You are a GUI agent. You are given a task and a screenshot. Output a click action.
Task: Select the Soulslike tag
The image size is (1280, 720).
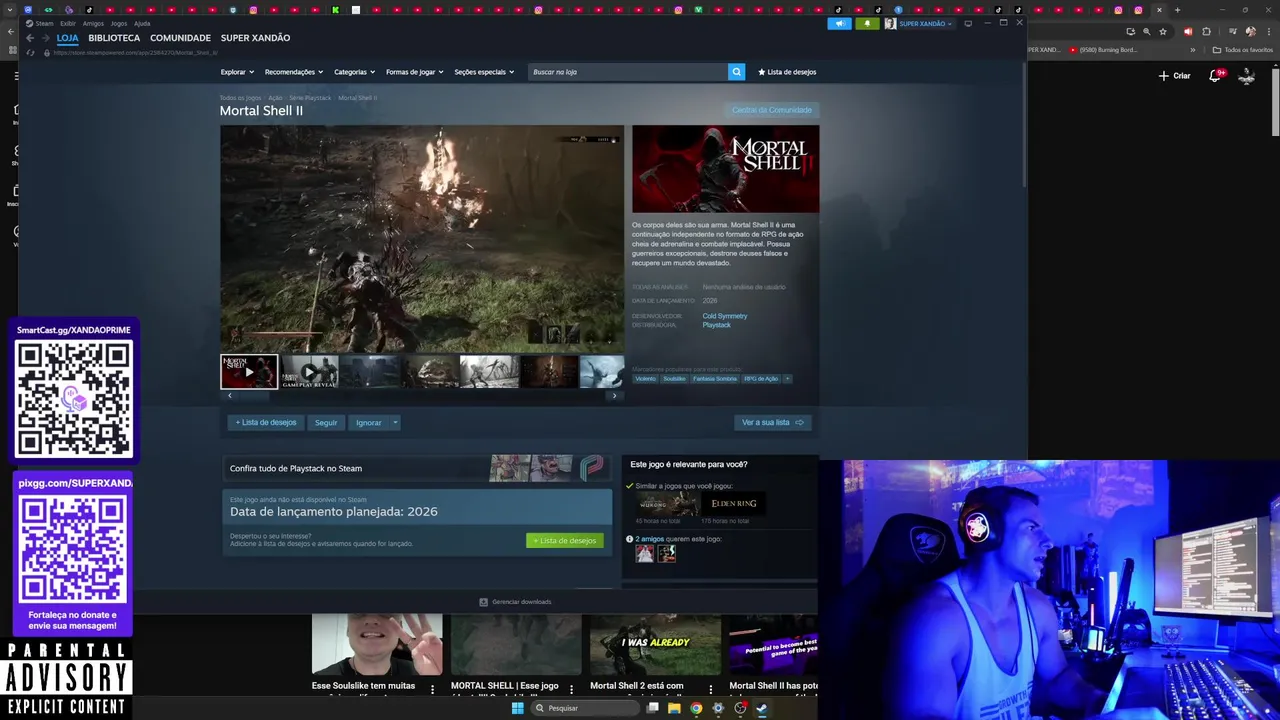pos(674,379)
